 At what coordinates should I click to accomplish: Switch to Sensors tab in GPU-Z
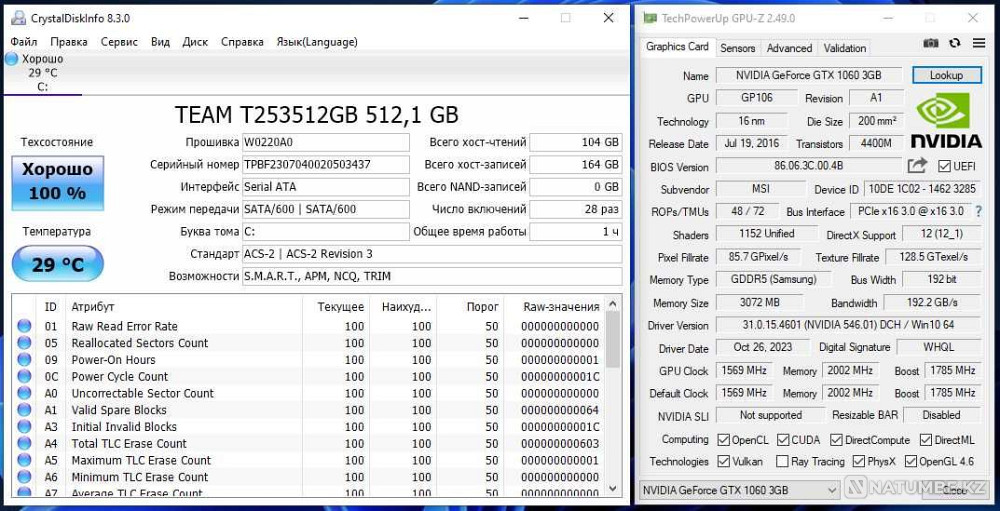tap(738, 48)
